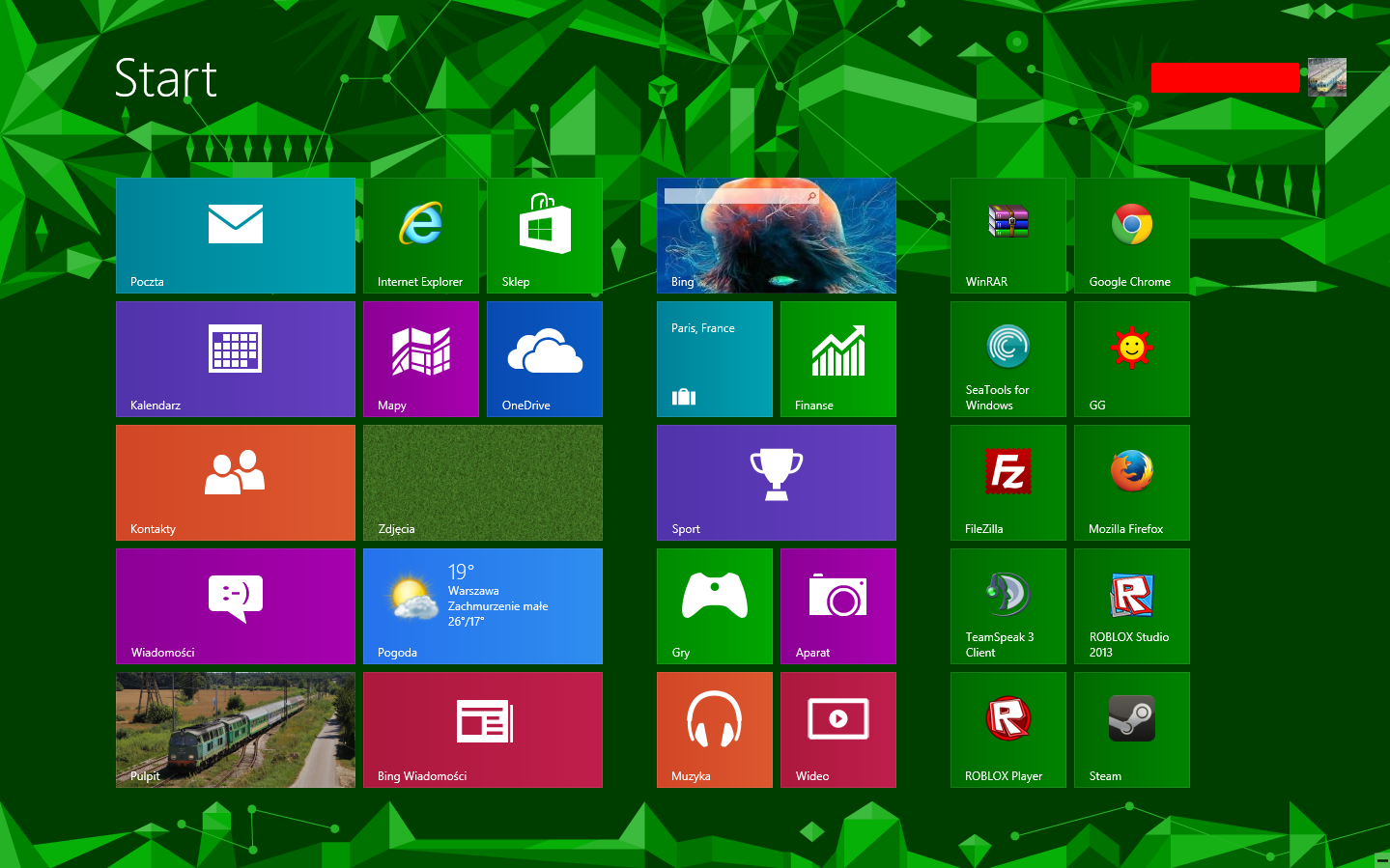The width and height of the screenshot is (1390, 868).
Task: Launch WinRAR from its tile
Action: tap(1008, 236)
